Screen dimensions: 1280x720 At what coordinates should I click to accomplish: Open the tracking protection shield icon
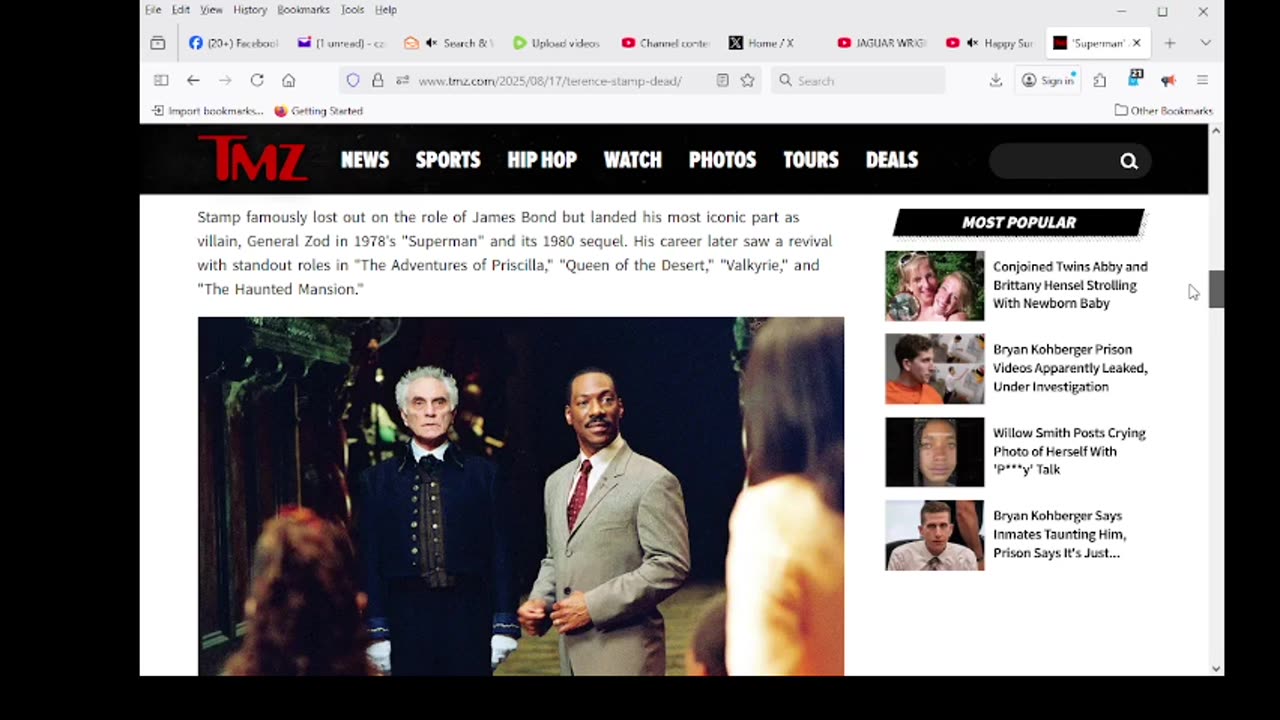tap(352, 81)
